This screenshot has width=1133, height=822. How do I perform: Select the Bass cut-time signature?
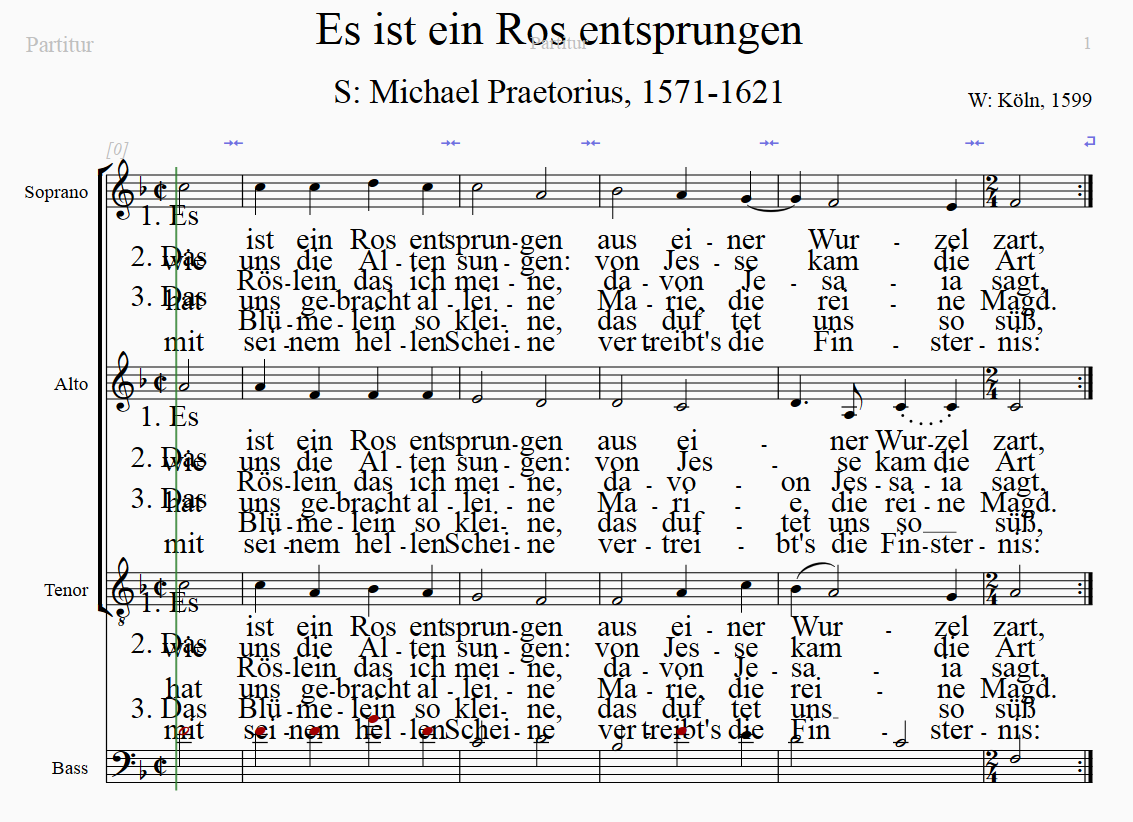162,766
